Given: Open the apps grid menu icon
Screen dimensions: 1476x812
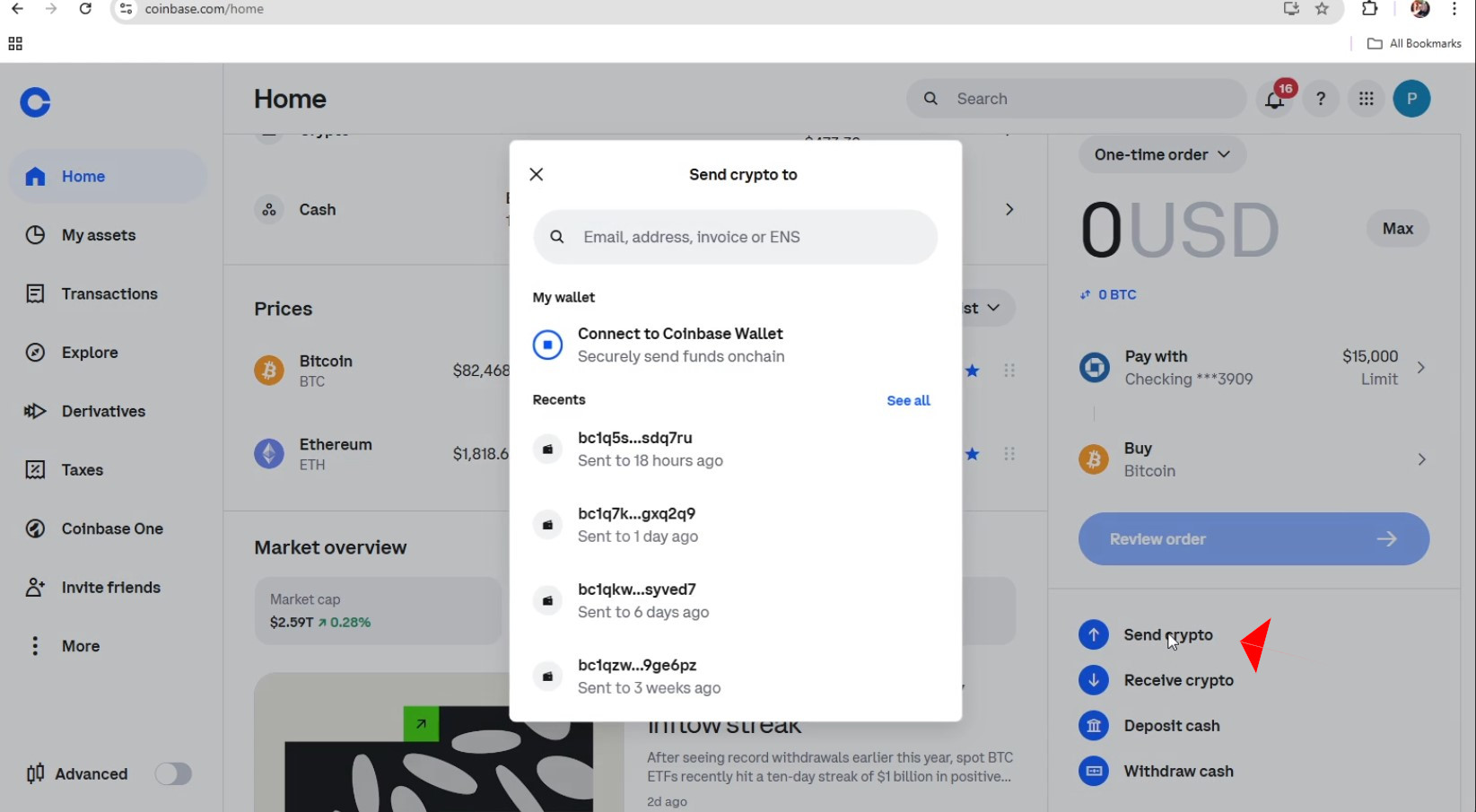Looking at the screenshot, I should (1367, 99).
